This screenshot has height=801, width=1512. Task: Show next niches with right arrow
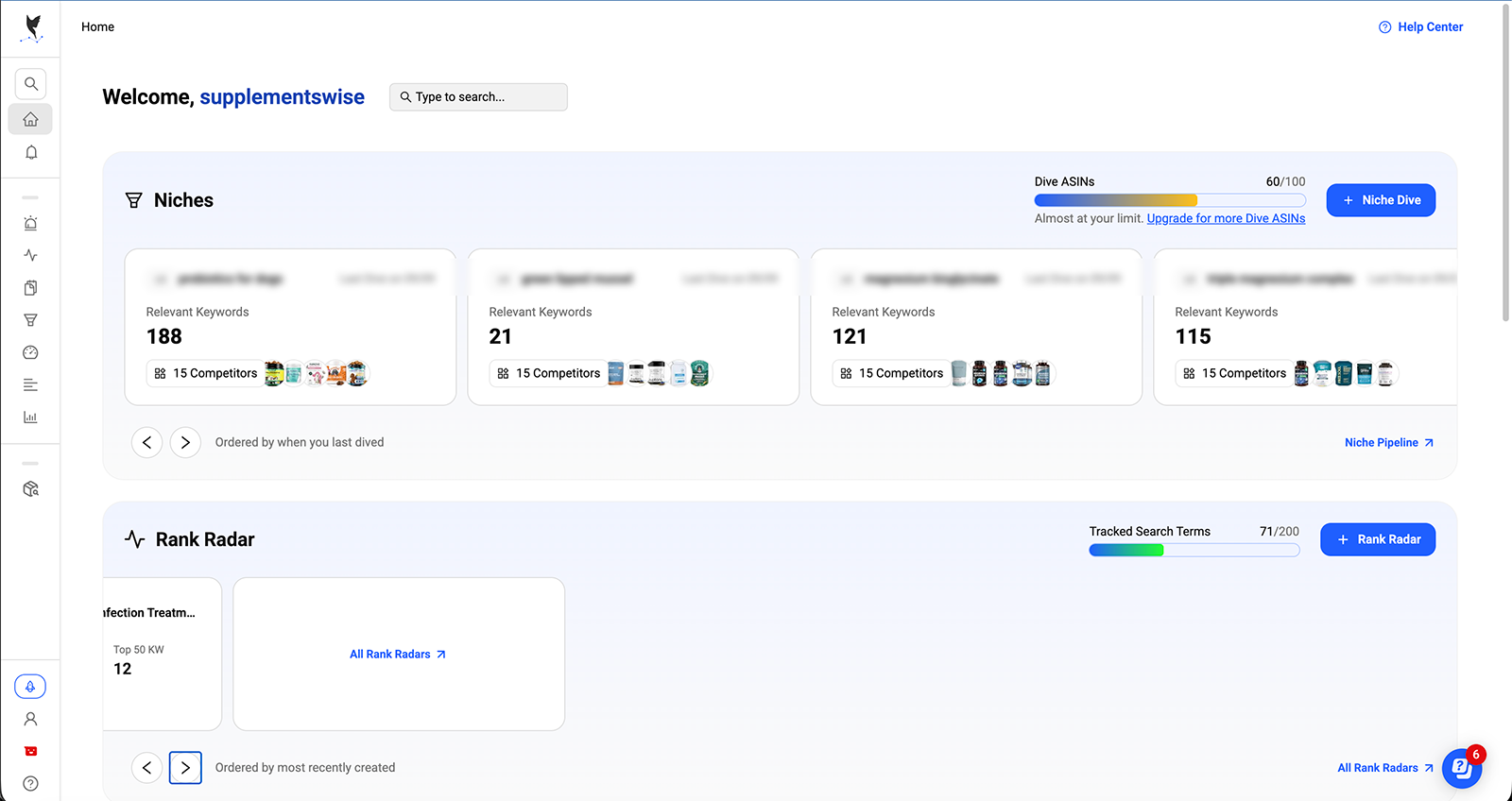(185, 442)
